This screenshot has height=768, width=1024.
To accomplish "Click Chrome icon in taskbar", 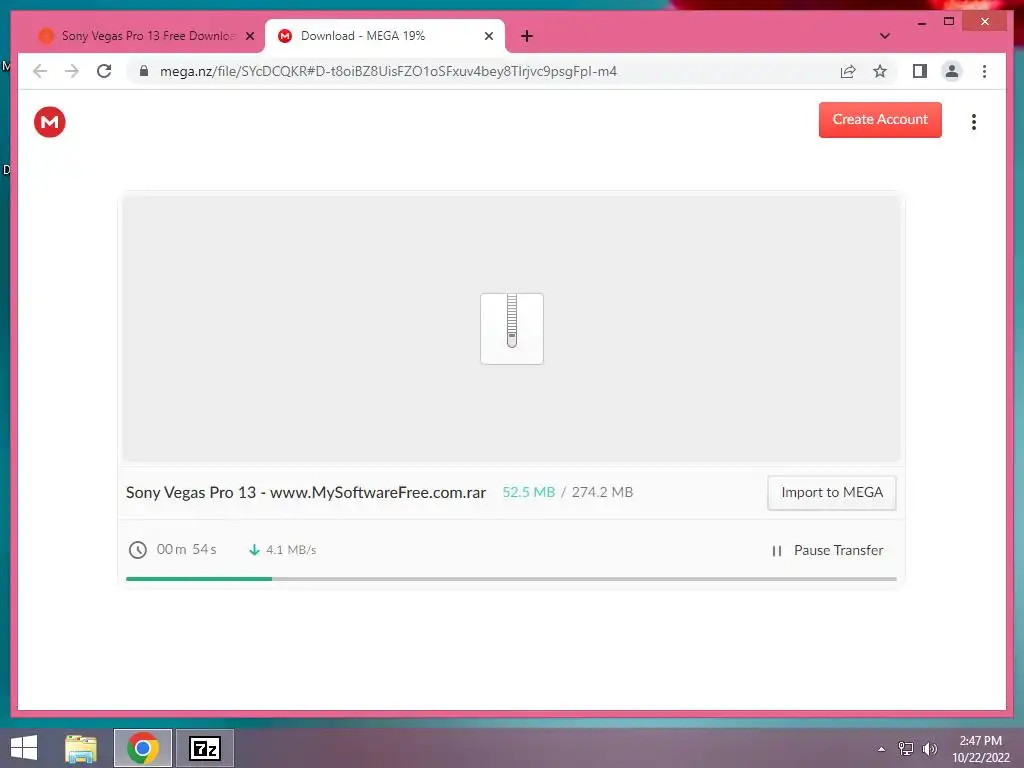I will pyautogui.click(x=143, y=748).
